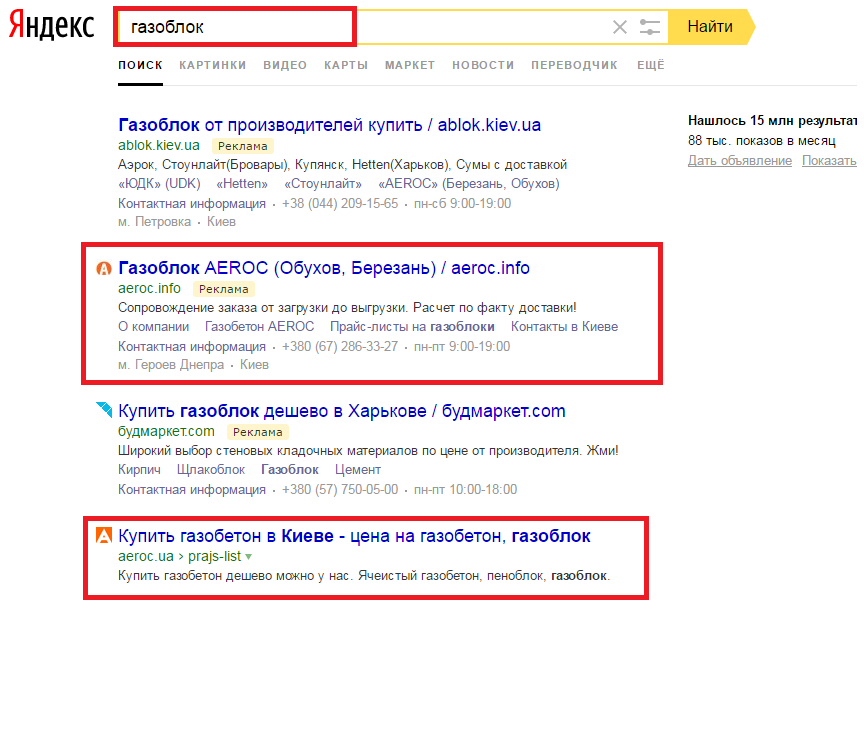Click phone number +380 (67) 286-33-27
864x741 pixels.
[340, 347]
